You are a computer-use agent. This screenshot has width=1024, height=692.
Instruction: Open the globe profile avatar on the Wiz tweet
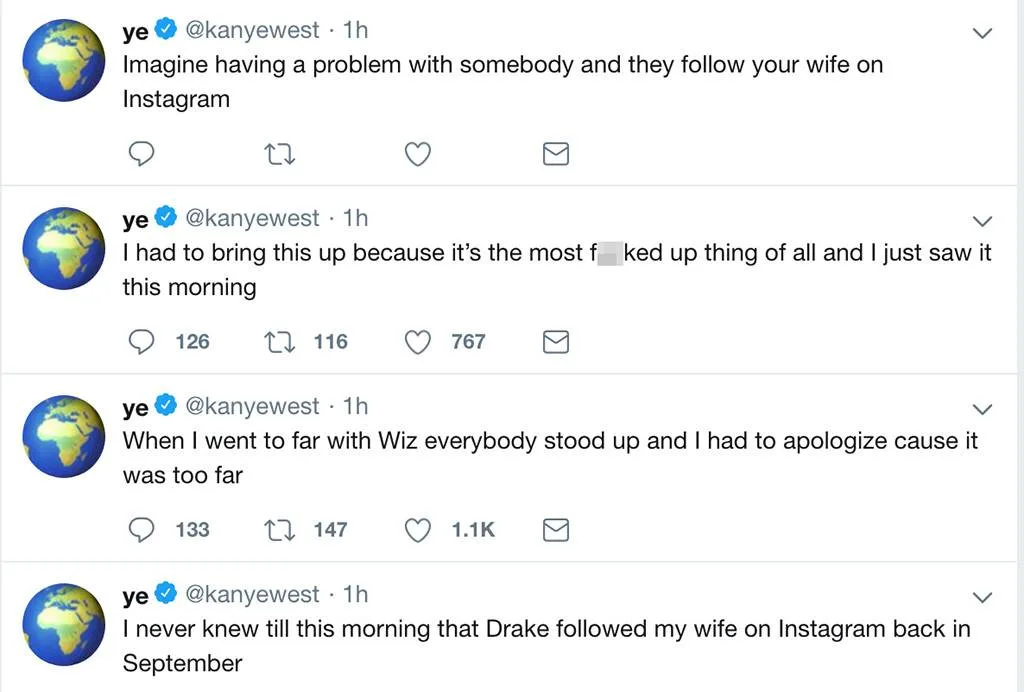point(63,436)
